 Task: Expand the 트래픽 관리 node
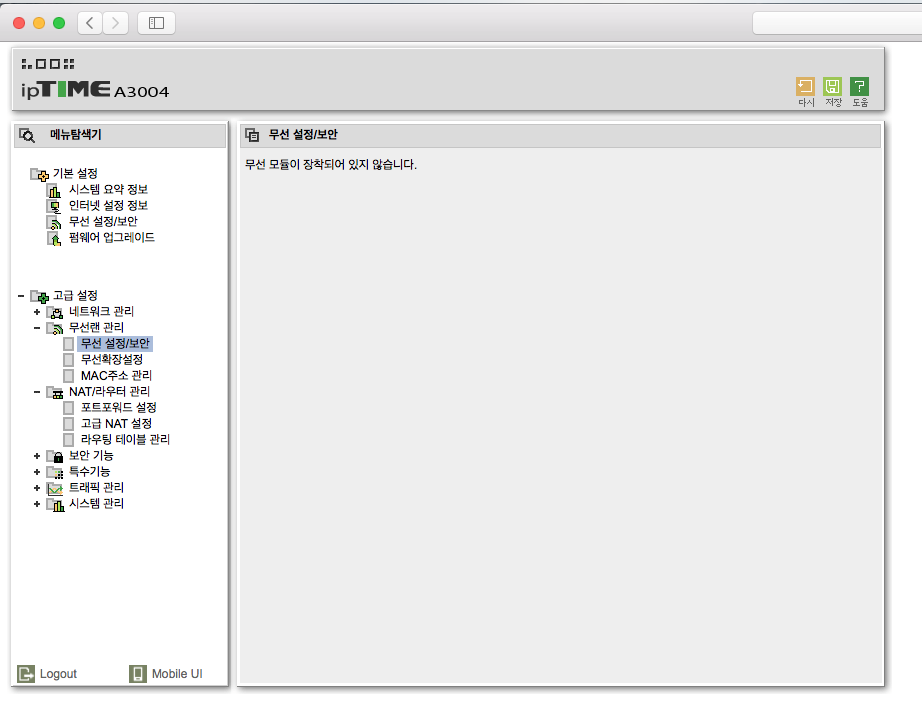[x=37, y=488]
